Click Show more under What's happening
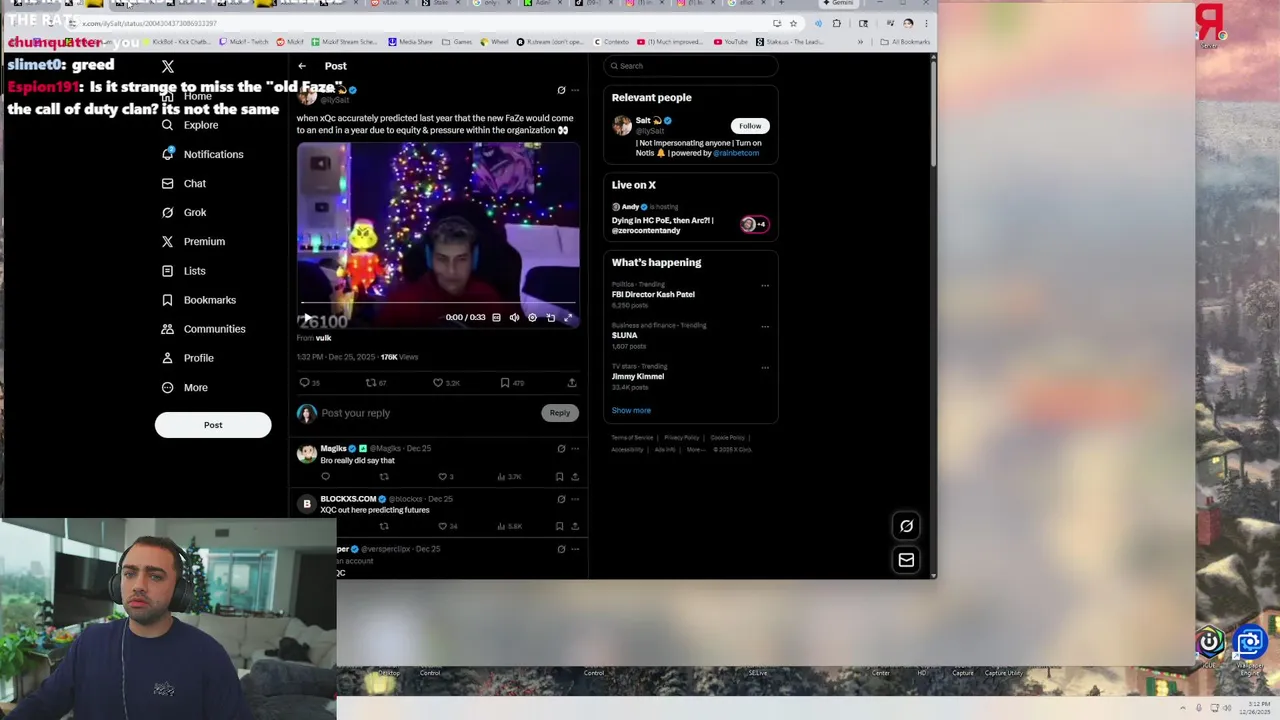This screenshot has height=720, width=1280. [631, 410]
